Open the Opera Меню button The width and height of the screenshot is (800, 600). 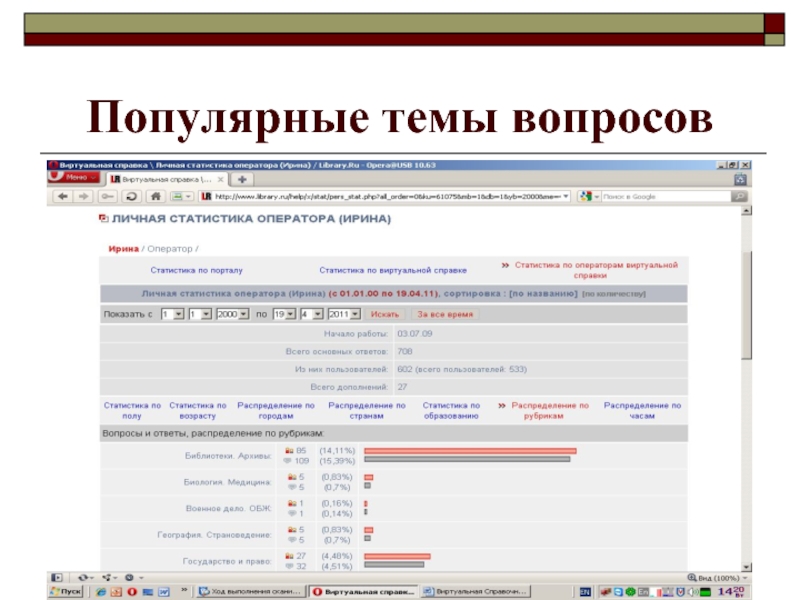click(73, 177)
